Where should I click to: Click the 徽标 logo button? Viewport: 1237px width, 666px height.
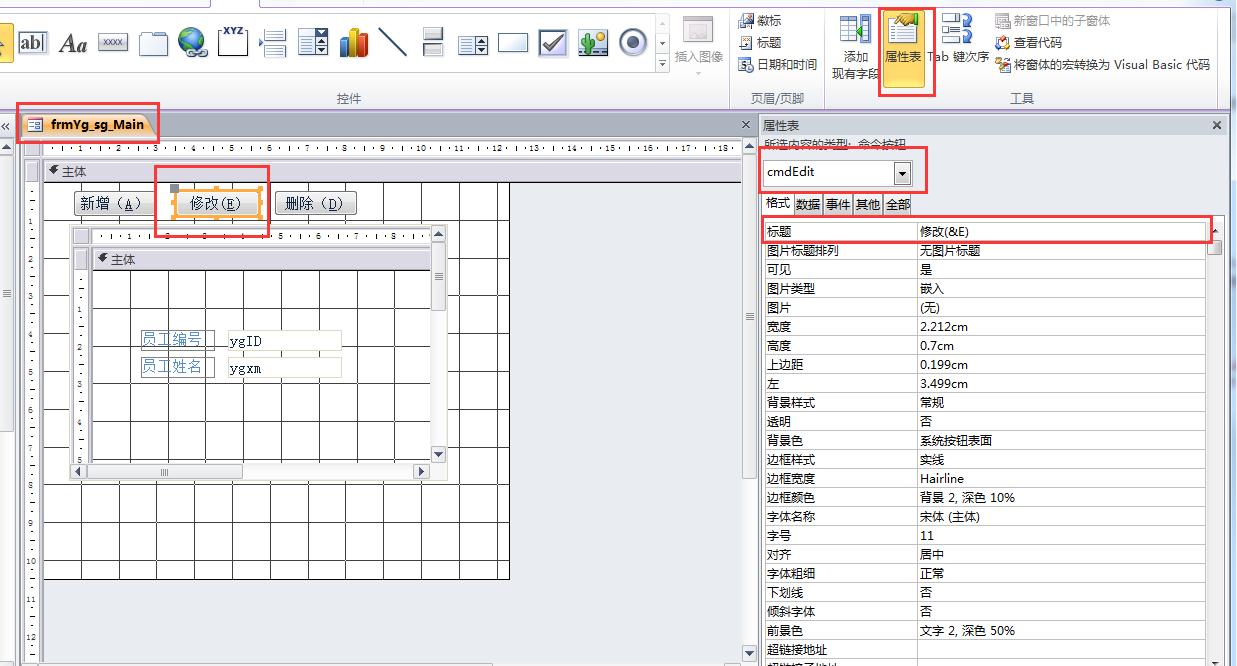pyautogui.click(x=760, y=20)
